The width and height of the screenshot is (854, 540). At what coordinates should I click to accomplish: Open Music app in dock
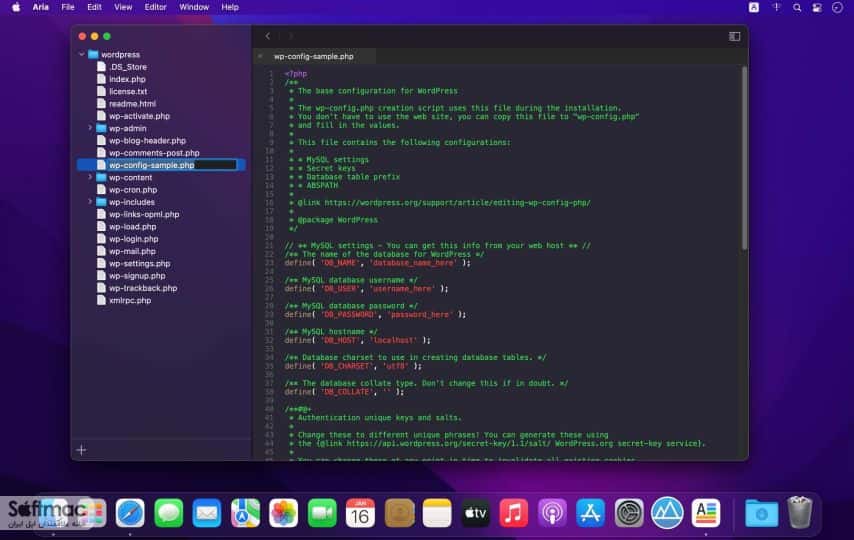coord(513,513)
